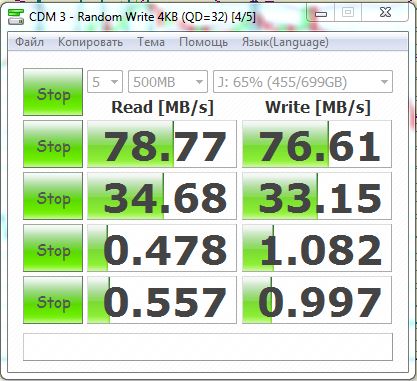Click the 1.082 write result field
This screenshot has width=417, height=381.
point(317,248)
